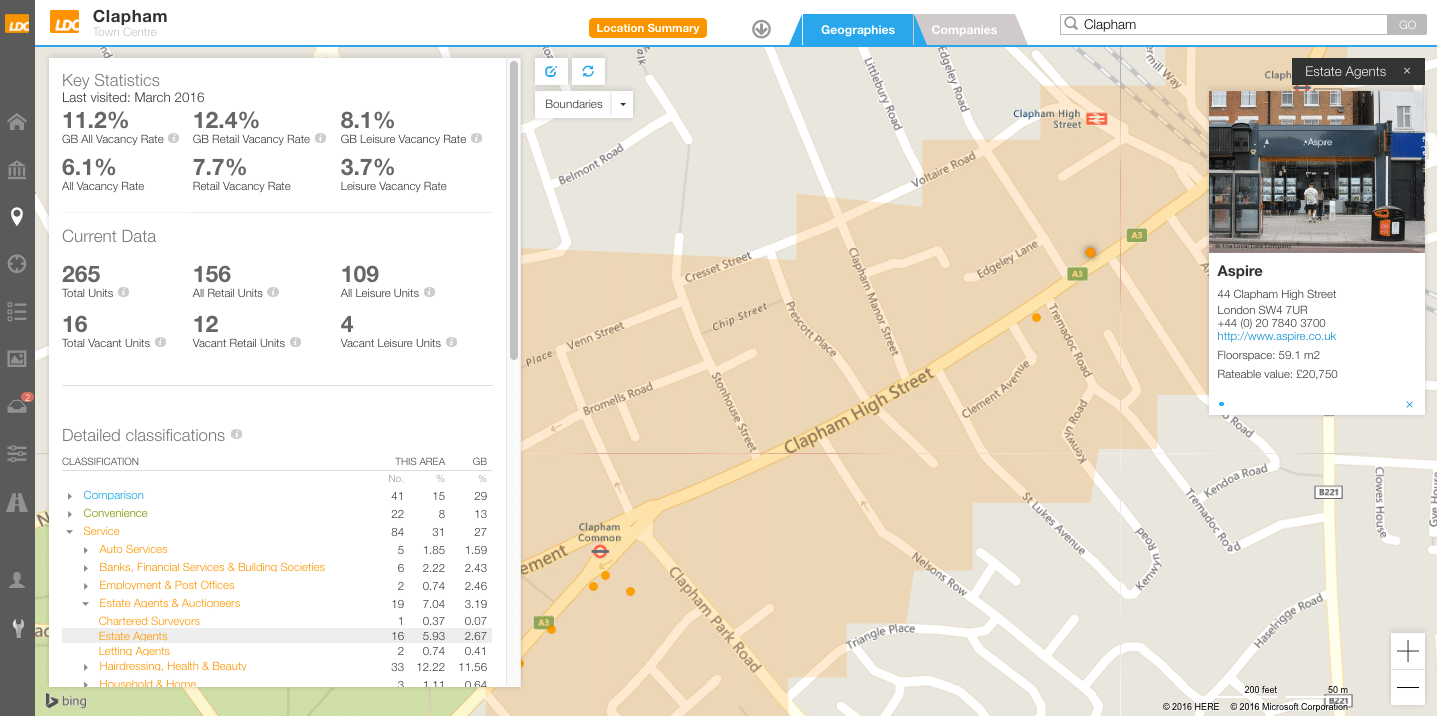
Task: Click the Clapham High Street rail station icon
Action: (1097, 118)
